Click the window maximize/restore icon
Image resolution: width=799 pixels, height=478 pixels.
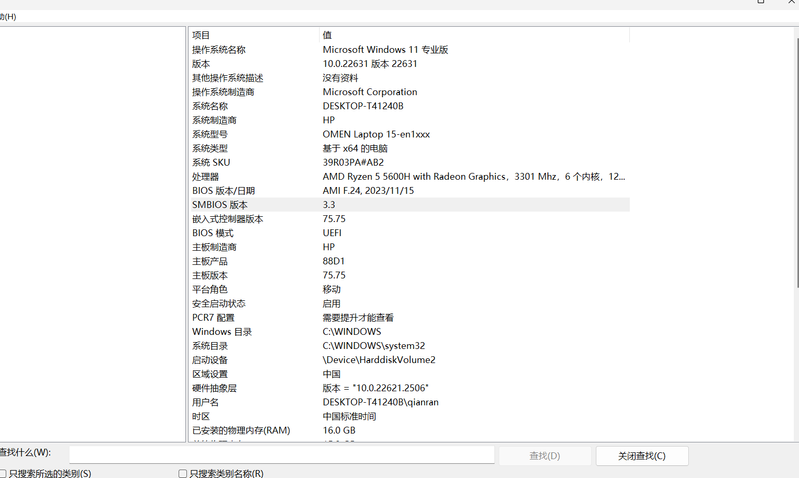[x=762, y=3]
